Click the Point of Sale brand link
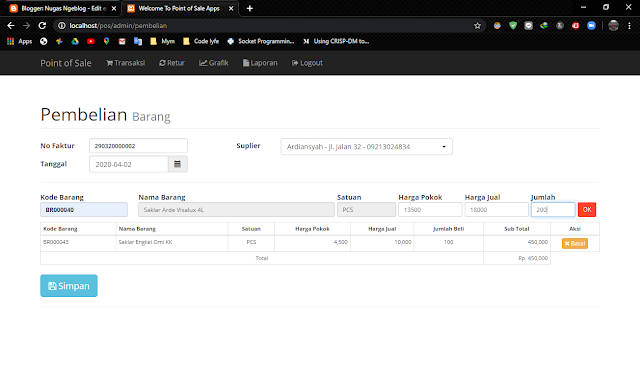Screen dimensions: 640x377 pos(66,63)
